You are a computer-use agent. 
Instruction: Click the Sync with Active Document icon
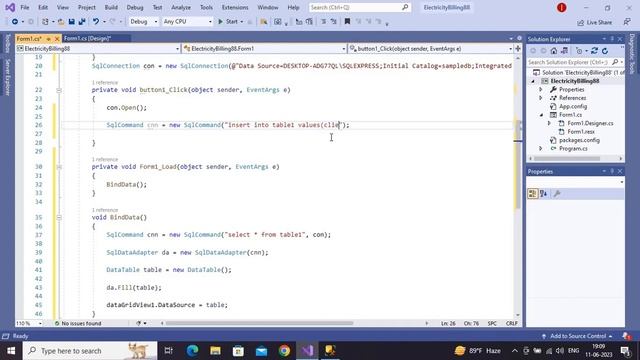coord(594,51)
